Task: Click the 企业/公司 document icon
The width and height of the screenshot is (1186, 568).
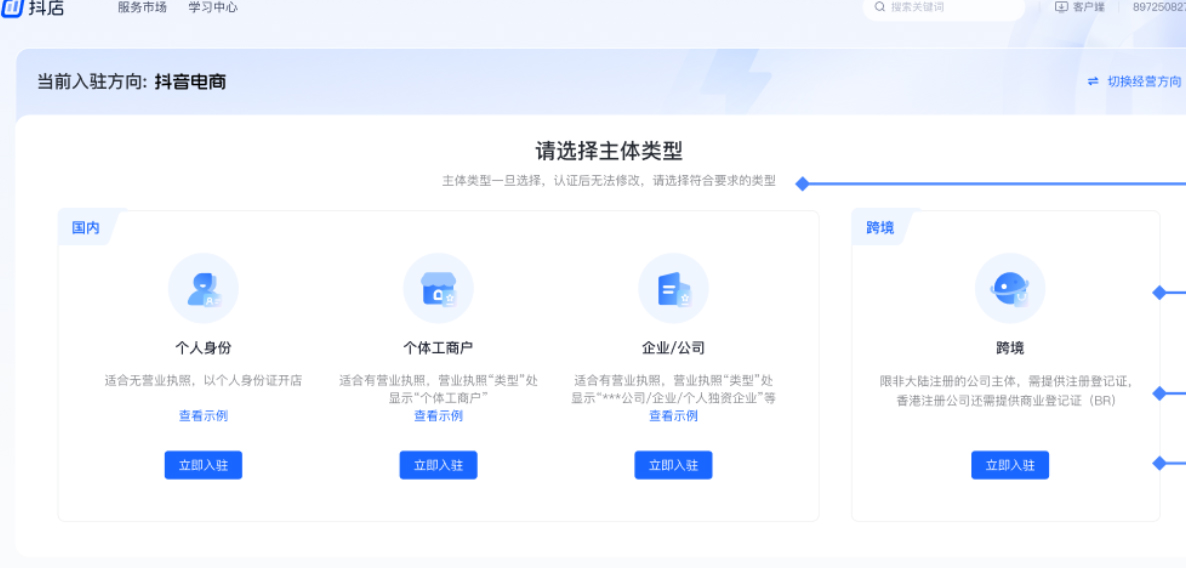Action: pos(673,288)
